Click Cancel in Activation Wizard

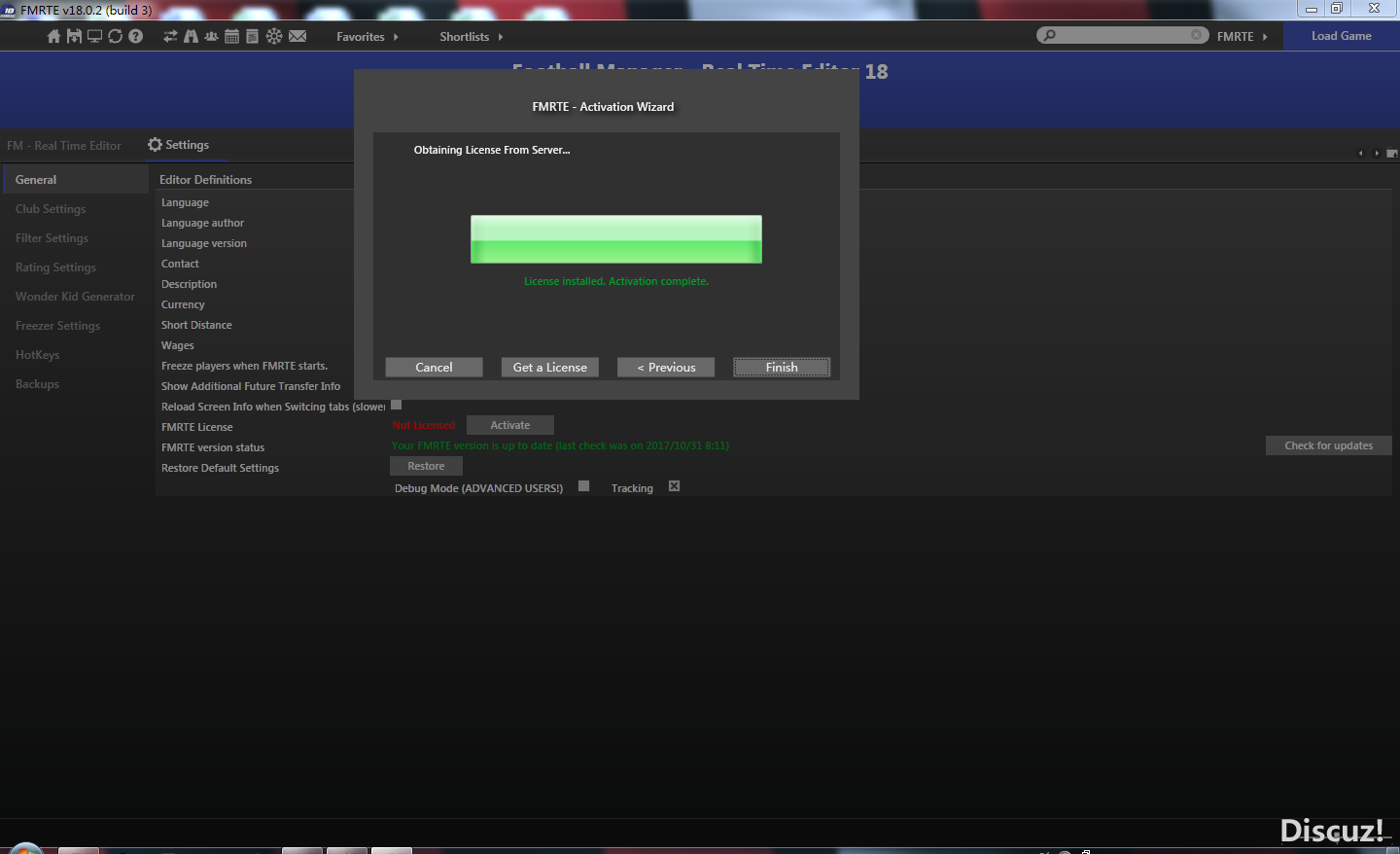pyautogui.click(x=434, y=367)
